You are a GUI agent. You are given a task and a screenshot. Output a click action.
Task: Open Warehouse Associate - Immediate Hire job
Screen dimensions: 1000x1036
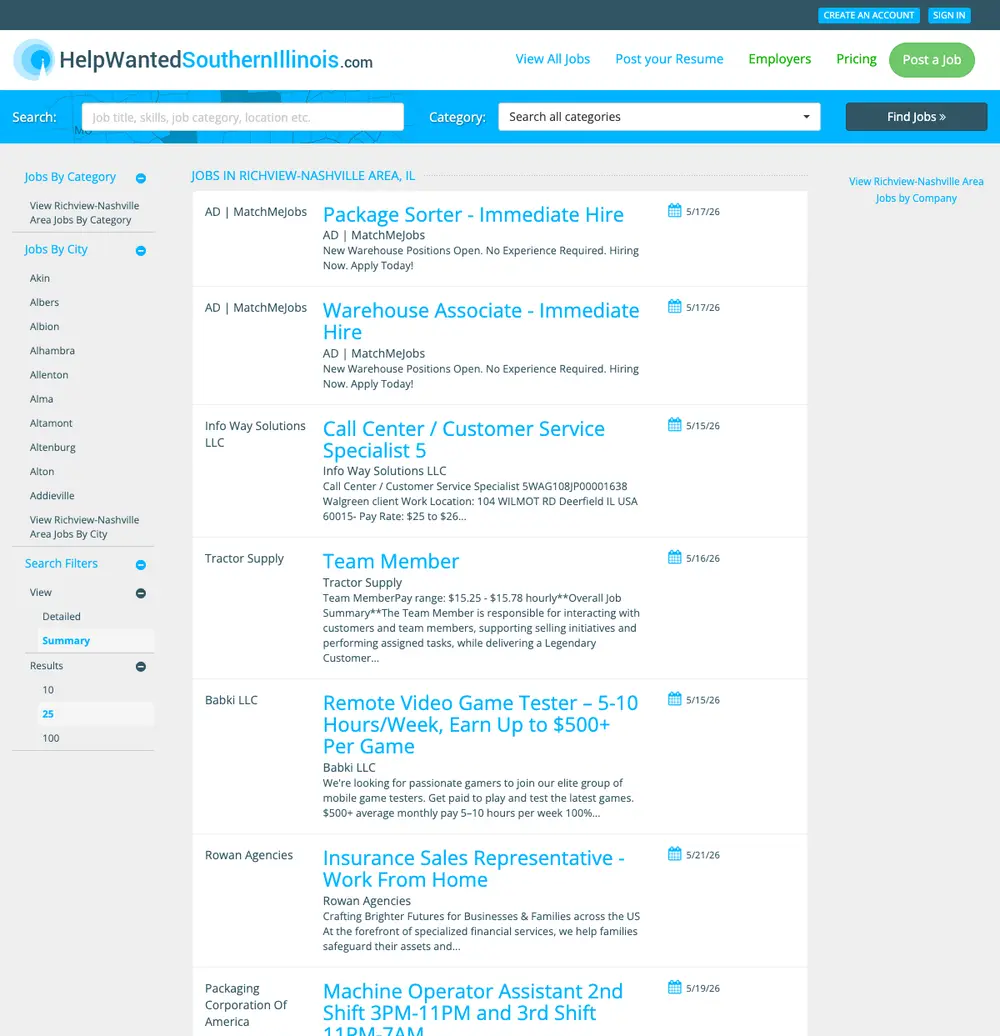point(481,321)
